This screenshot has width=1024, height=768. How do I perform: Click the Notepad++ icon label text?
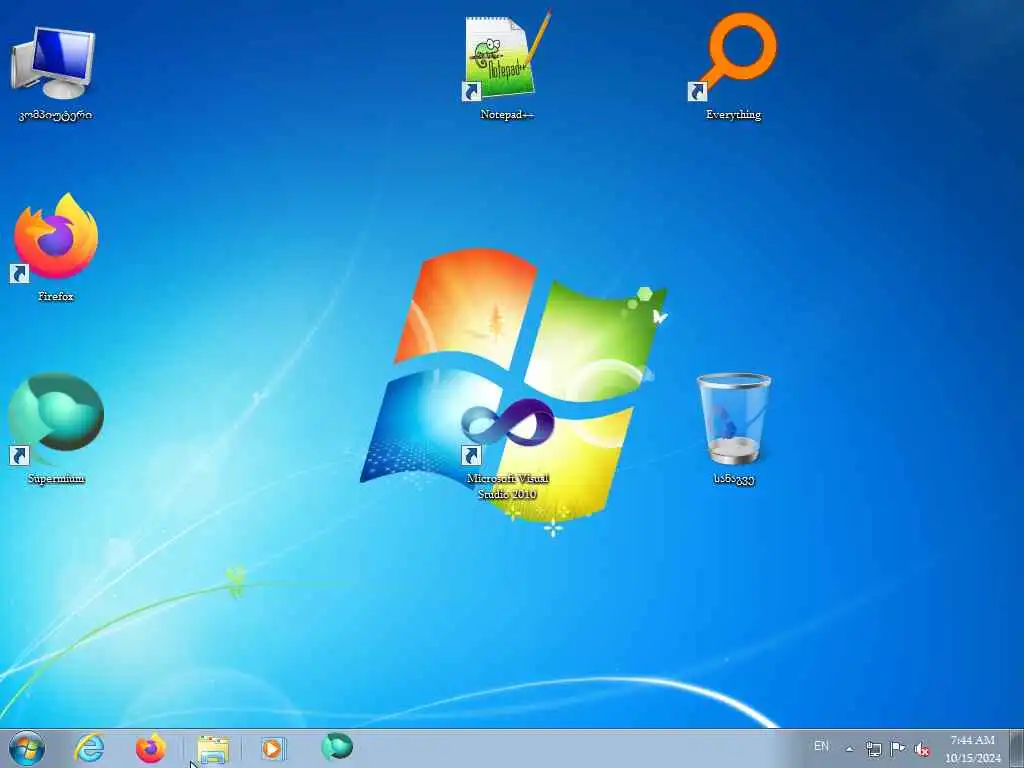(x=507, y=114)
